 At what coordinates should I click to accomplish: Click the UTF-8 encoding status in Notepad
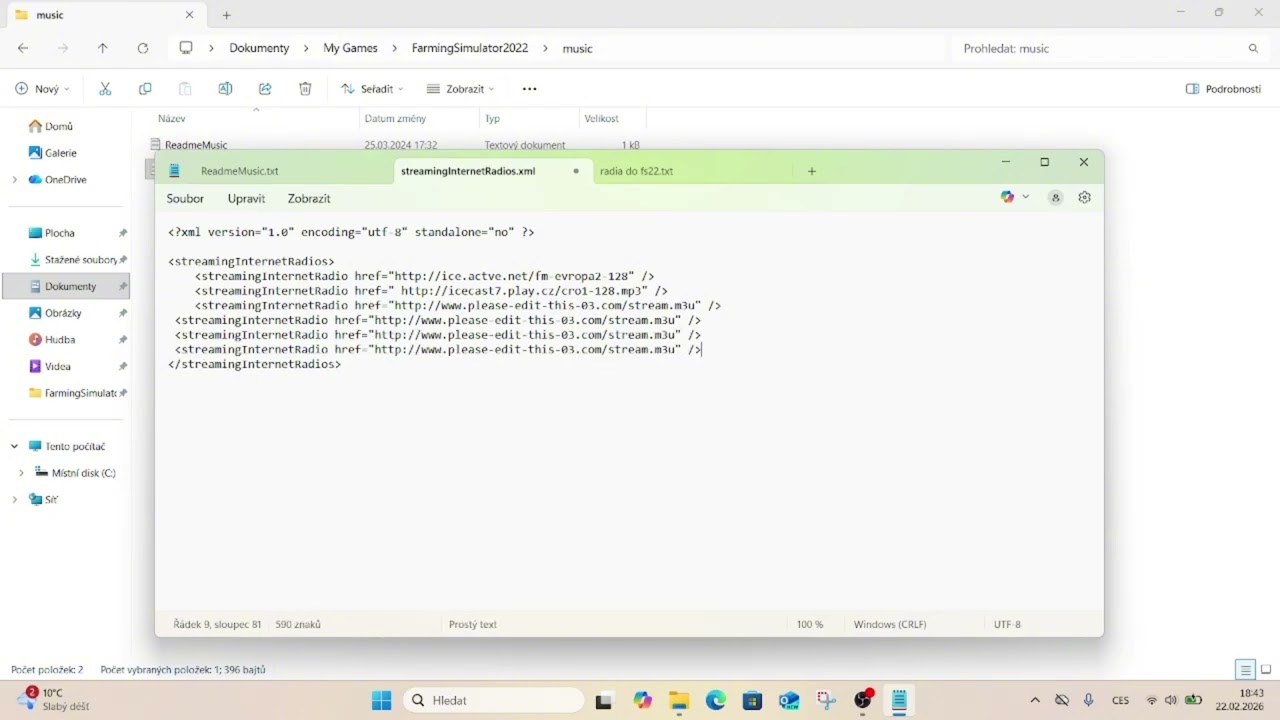1007,624
